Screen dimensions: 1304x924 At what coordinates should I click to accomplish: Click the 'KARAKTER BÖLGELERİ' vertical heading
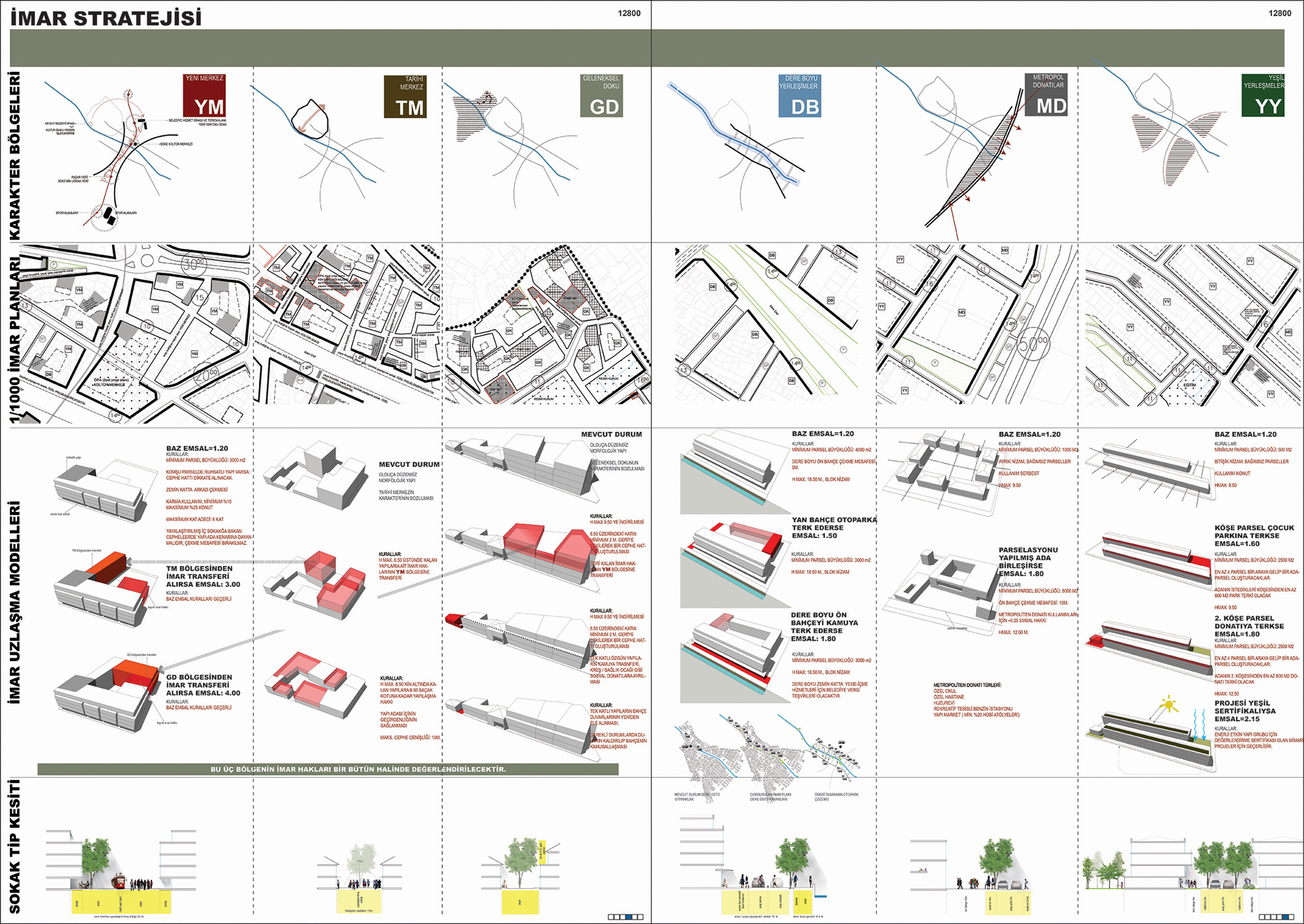click(x=15, y=155)
